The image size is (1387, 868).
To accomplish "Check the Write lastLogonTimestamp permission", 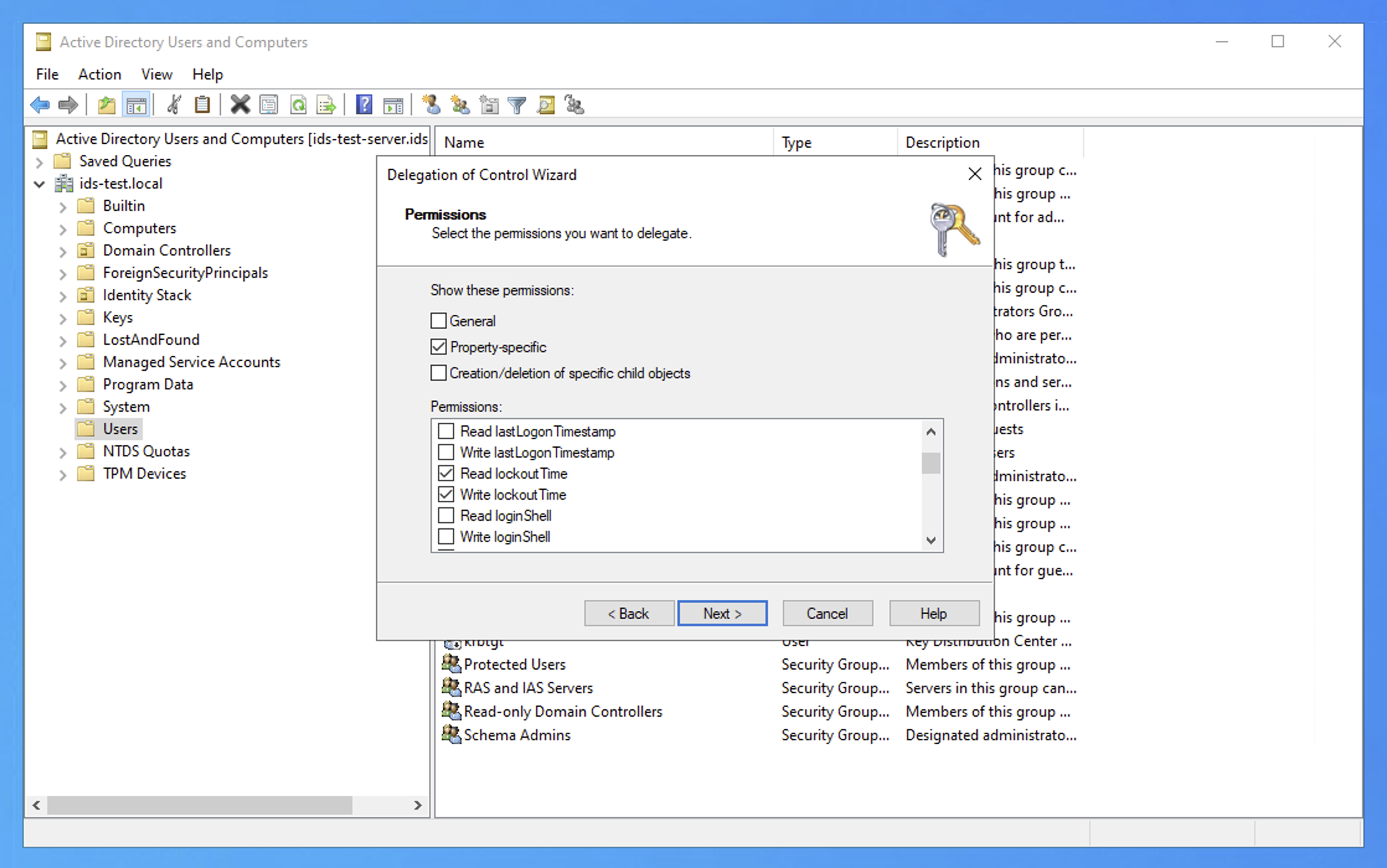I will click(x=446, y=452).
